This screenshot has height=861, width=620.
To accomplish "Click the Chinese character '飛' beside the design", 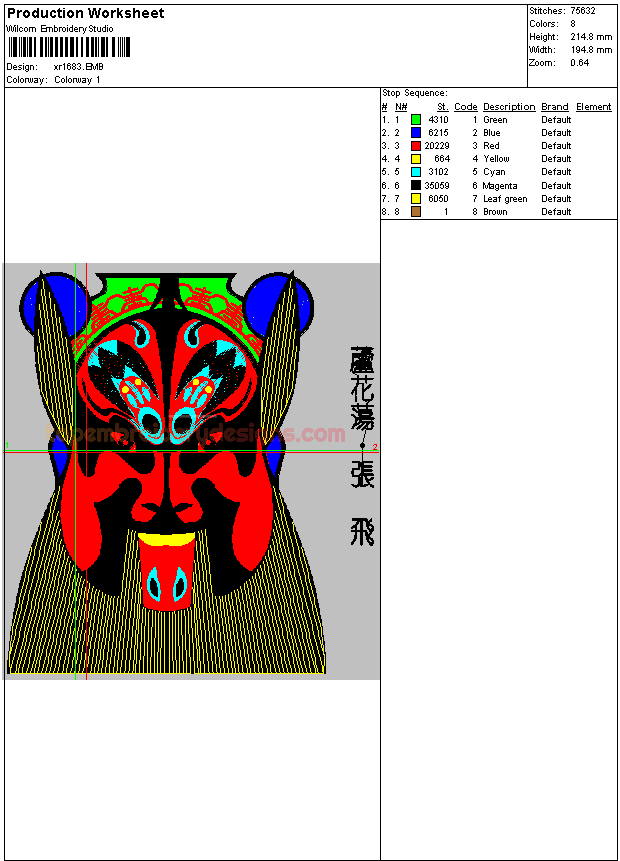I will point(362,532).
